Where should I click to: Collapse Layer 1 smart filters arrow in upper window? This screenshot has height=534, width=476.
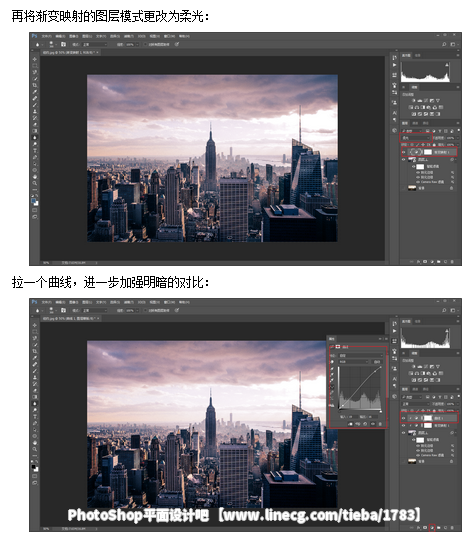tap(456, 160)
